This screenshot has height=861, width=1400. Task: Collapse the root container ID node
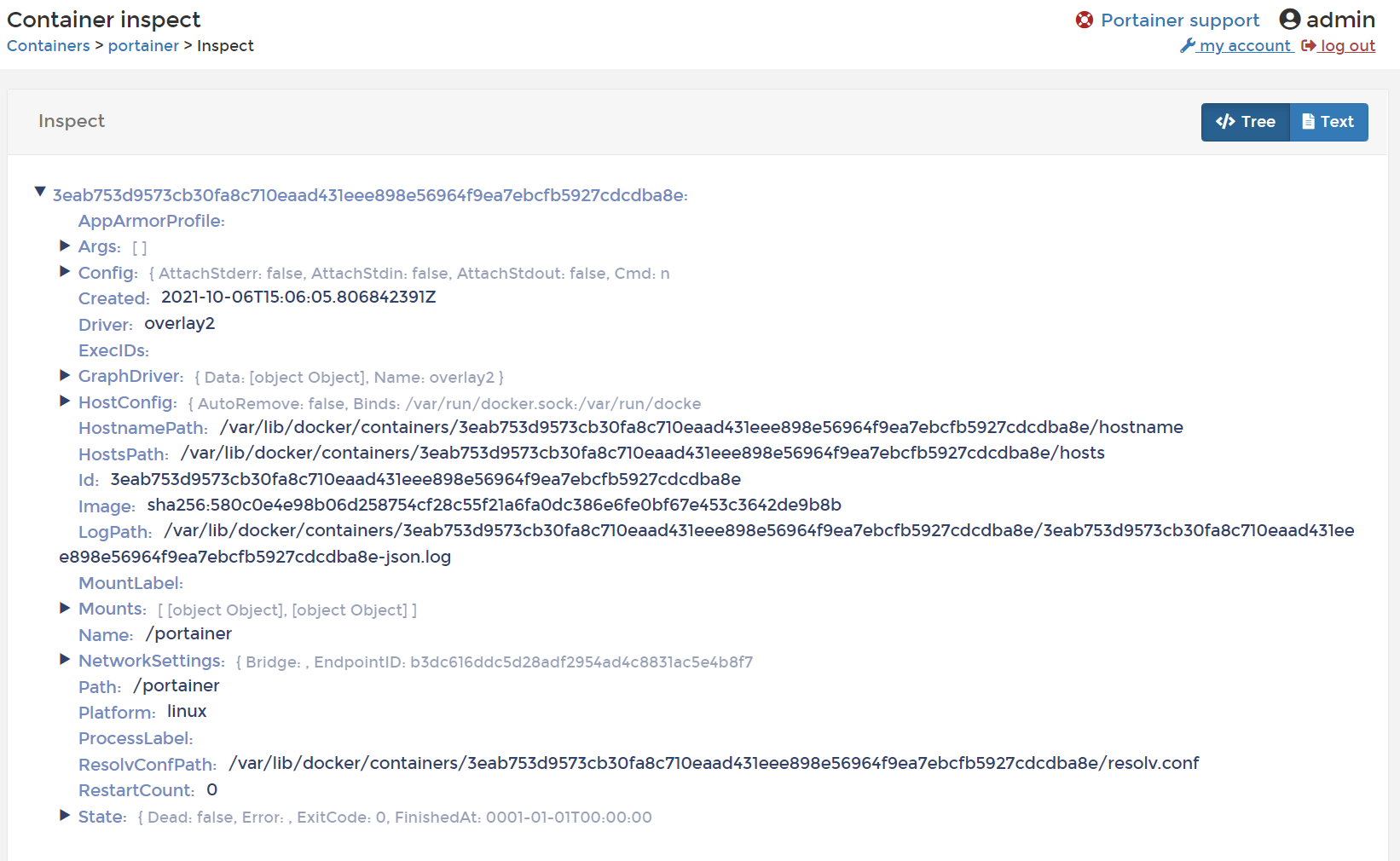tap(40, 192)
